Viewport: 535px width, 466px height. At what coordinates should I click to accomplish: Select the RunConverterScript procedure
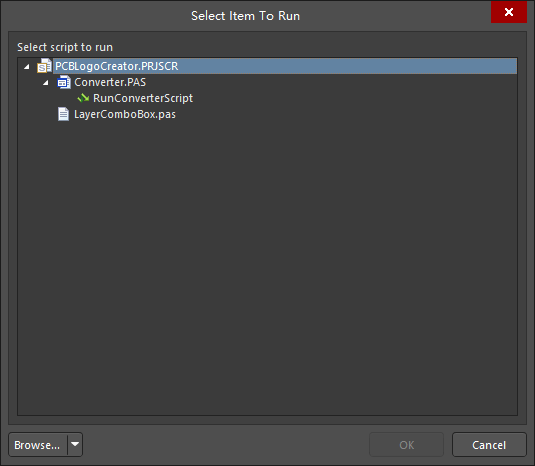coord(143,98)
